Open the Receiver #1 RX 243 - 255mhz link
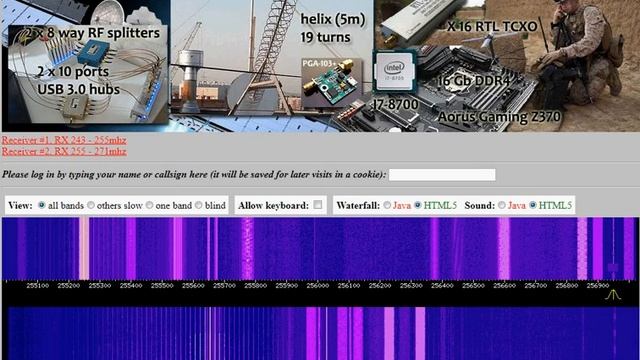Viewport: 640px width, 360px height. tap(64, 140)
